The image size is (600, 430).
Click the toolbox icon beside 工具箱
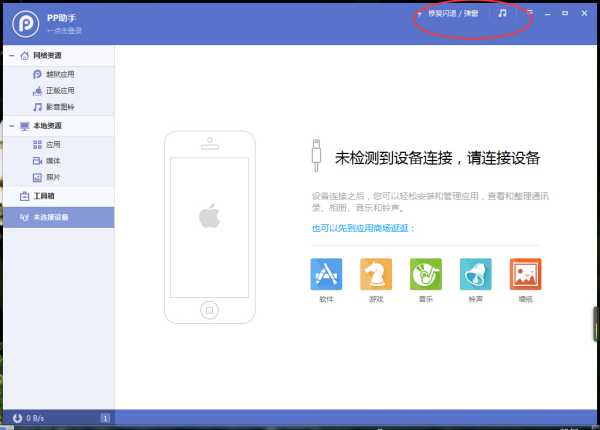[24, 196]
